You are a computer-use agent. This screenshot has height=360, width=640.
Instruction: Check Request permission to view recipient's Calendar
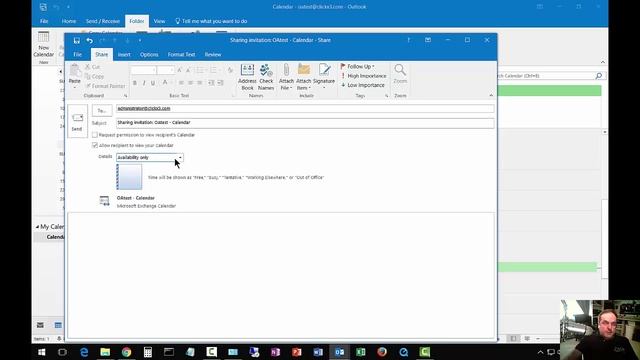[95, 135]
